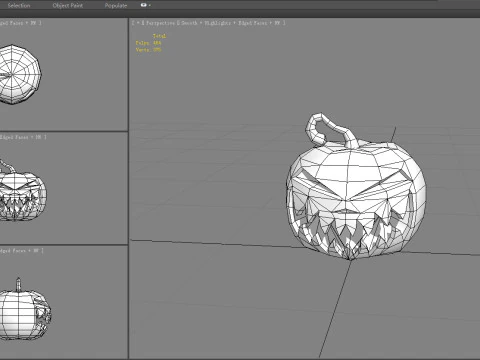Open the Perspective point-of-view viewport label menu
This screenshot has width=480, height=360.
[x=160, y=23]
